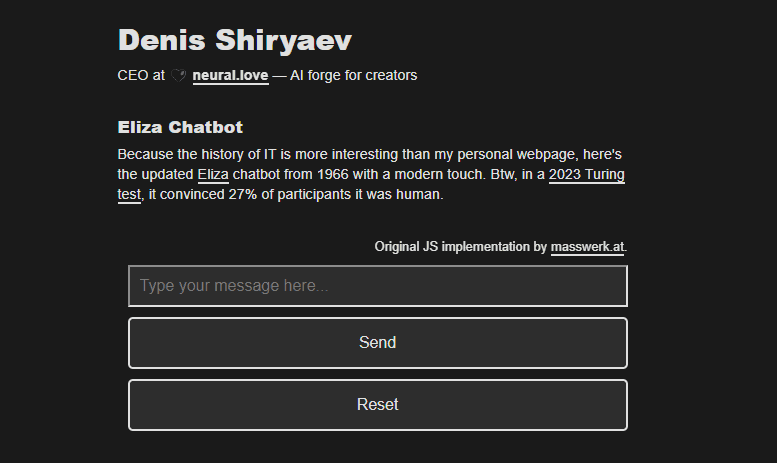Click the heart icon beside neural.love

point(178,75)
